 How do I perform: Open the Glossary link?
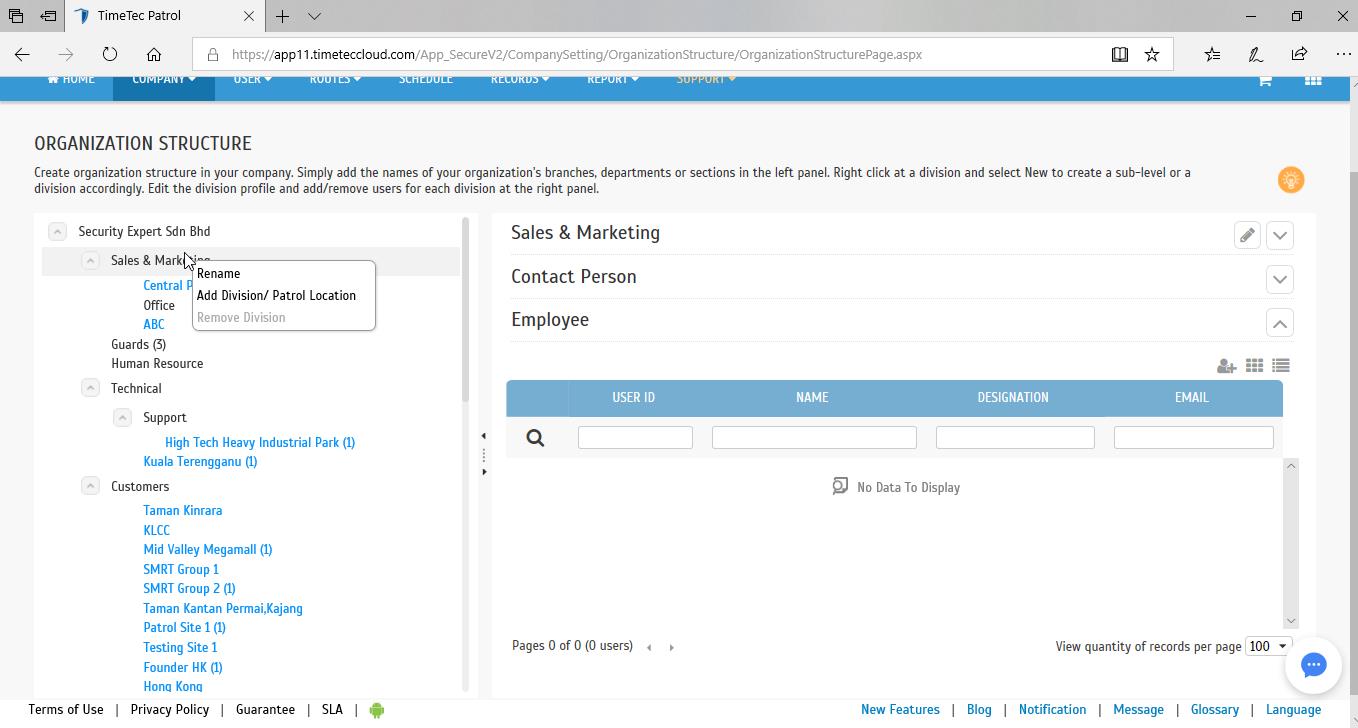[x=1215, y=710]
